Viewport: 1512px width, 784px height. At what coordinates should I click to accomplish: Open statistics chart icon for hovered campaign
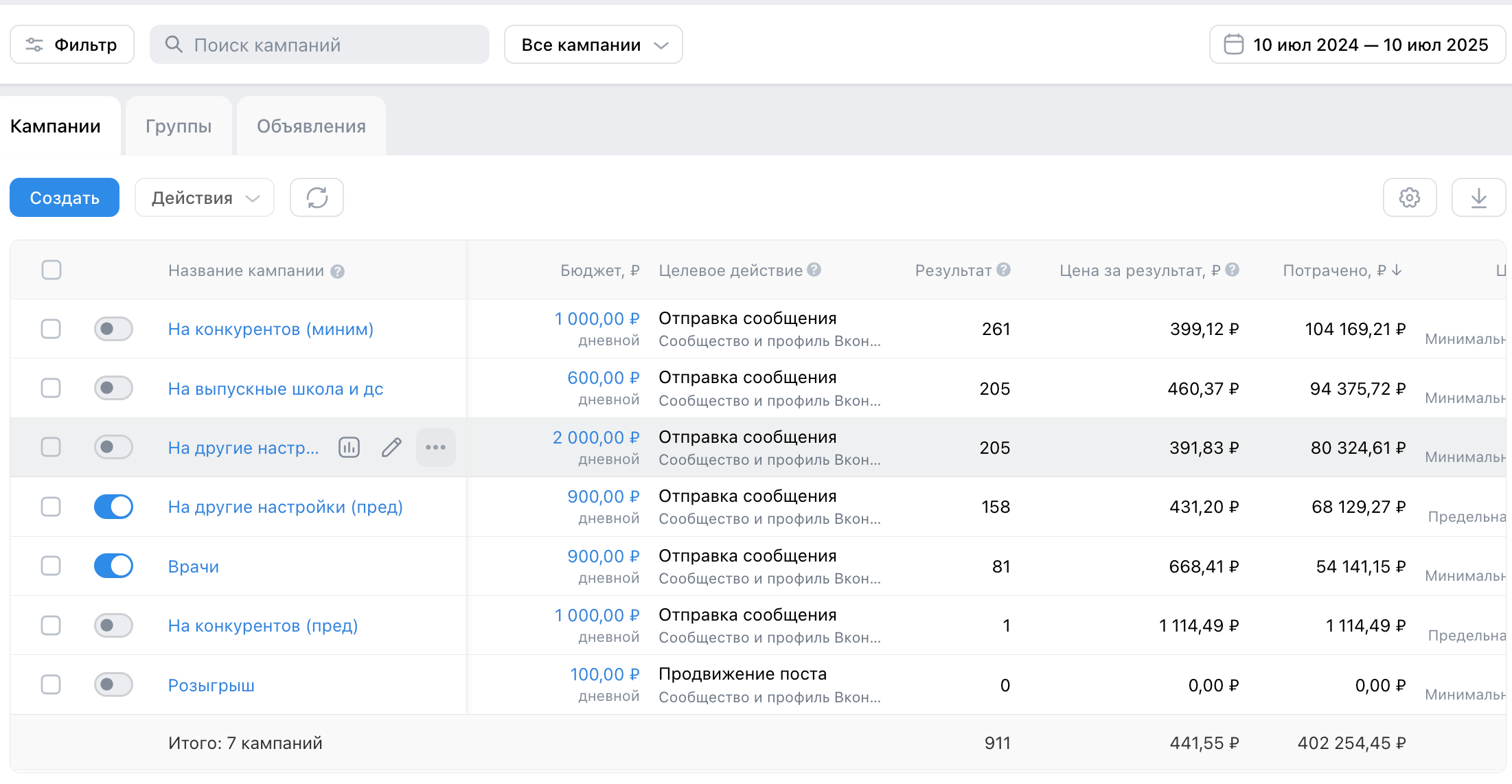pos(349,448)
